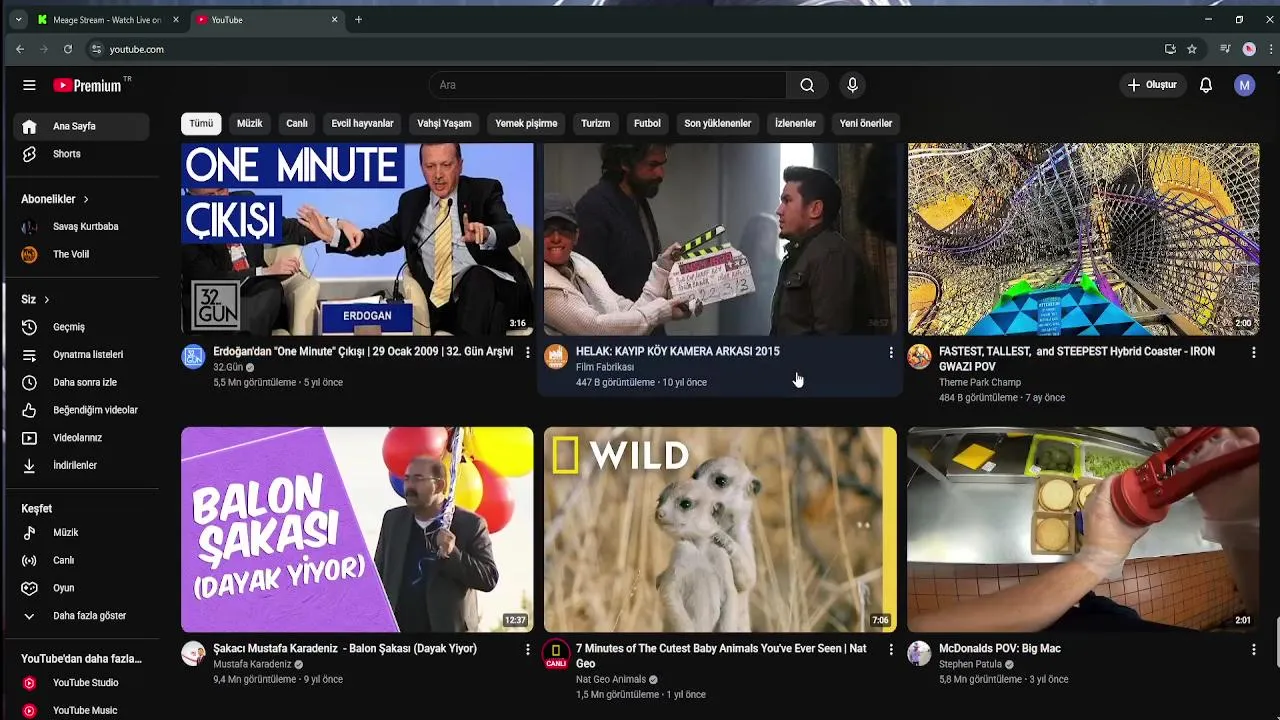
Task: Open Geçmiş history page
Action: (x=81, y=327)
